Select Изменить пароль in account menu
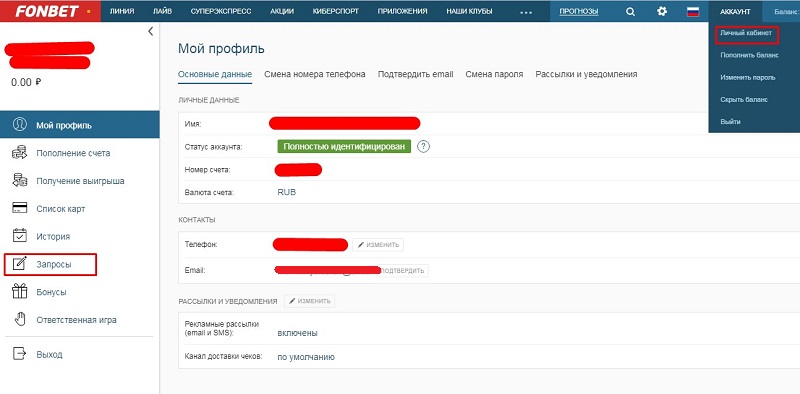The image size is (800, 394). coord(748,78)
